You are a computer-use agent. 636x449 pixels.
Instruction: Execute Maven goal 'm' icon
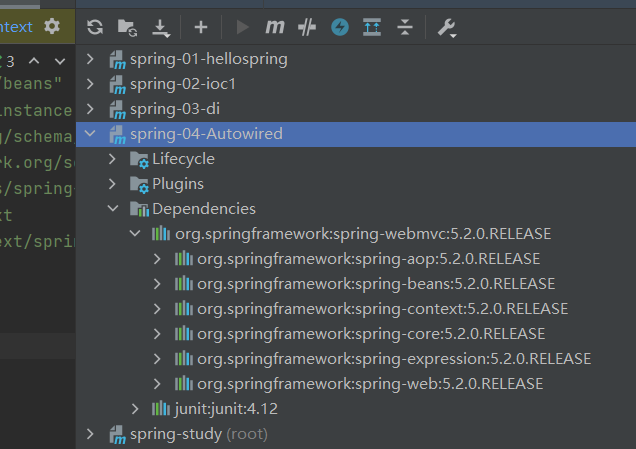275,28
